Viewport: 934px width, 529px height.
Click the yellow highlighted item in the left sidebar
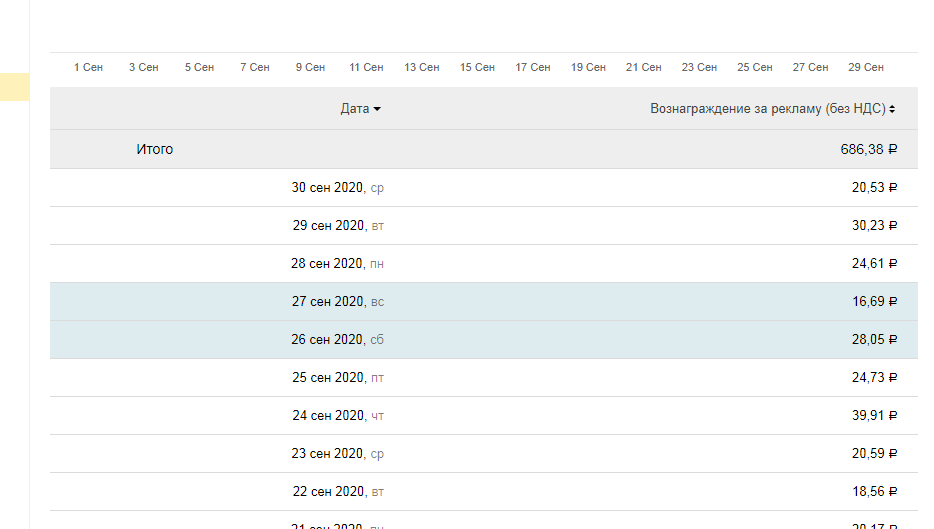14,87
